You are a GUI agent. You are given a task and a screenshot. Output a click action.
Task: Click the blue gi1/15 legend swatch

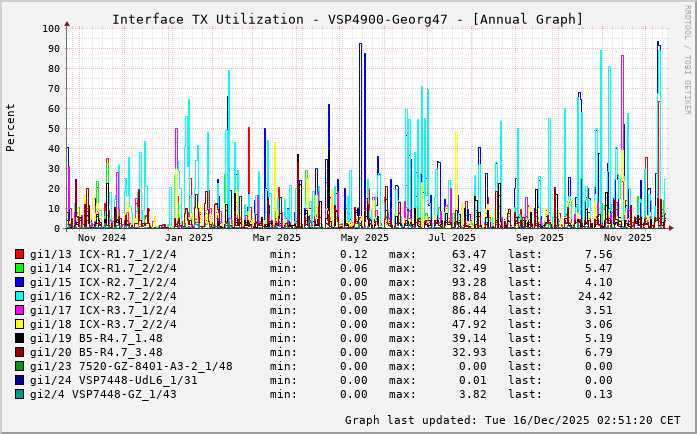point(20,282)
